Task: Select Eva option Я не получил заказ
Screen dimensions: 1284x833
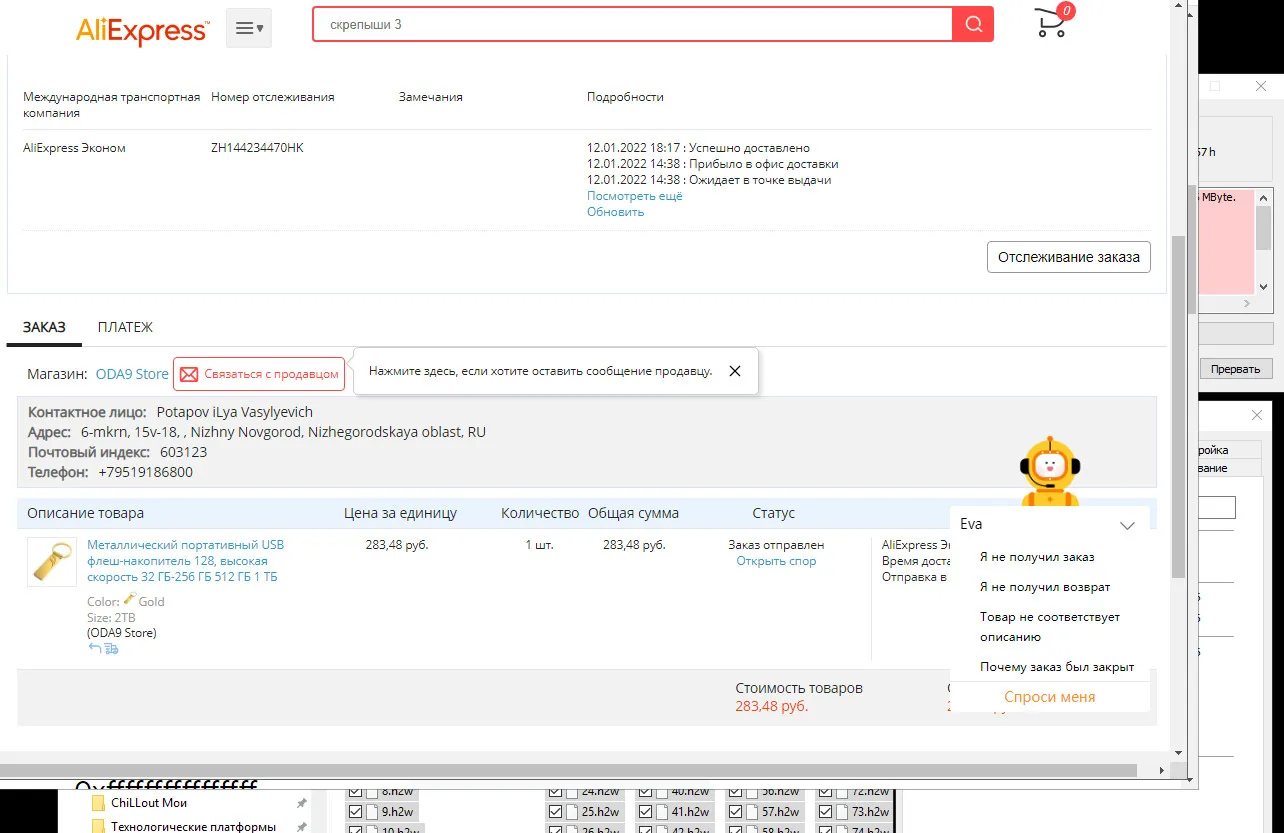Action: pos(1037,557)
